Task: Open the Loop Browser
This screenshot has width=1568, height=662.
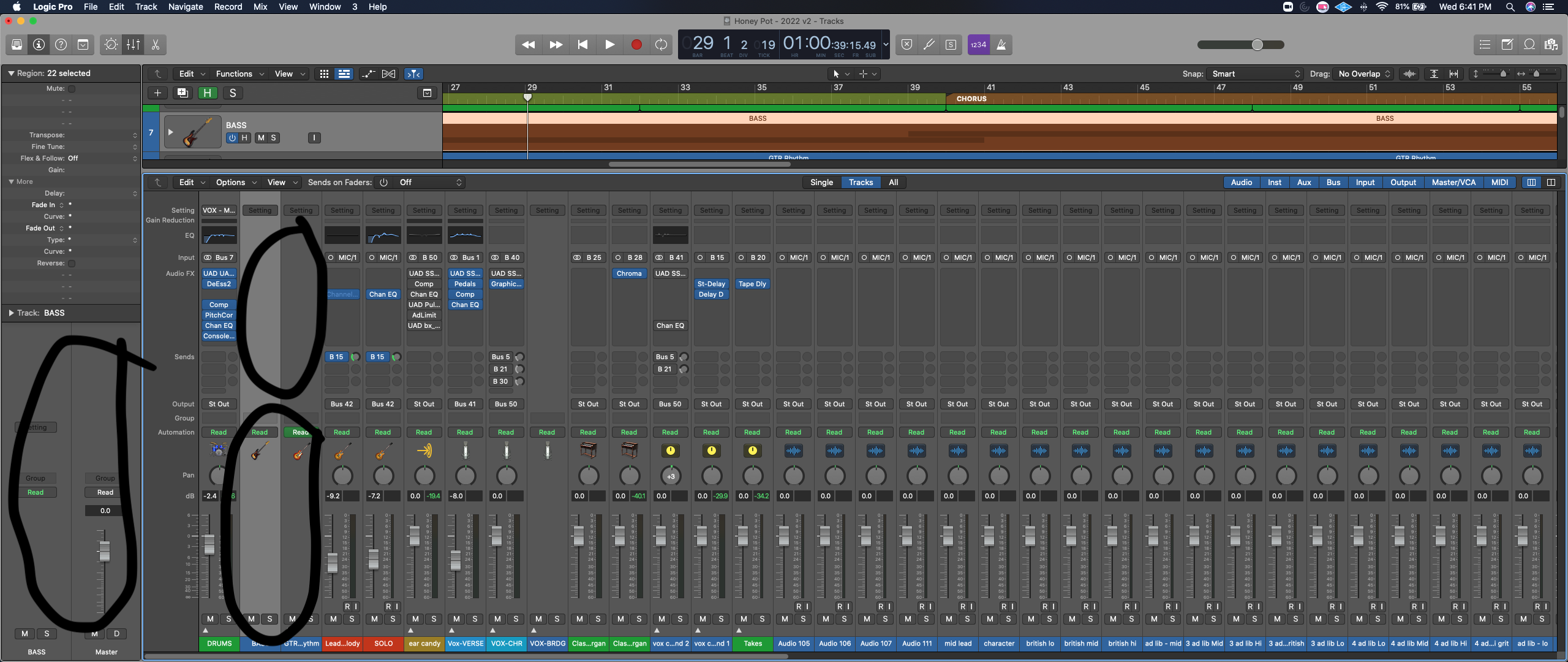Action: pos(1529,45)
